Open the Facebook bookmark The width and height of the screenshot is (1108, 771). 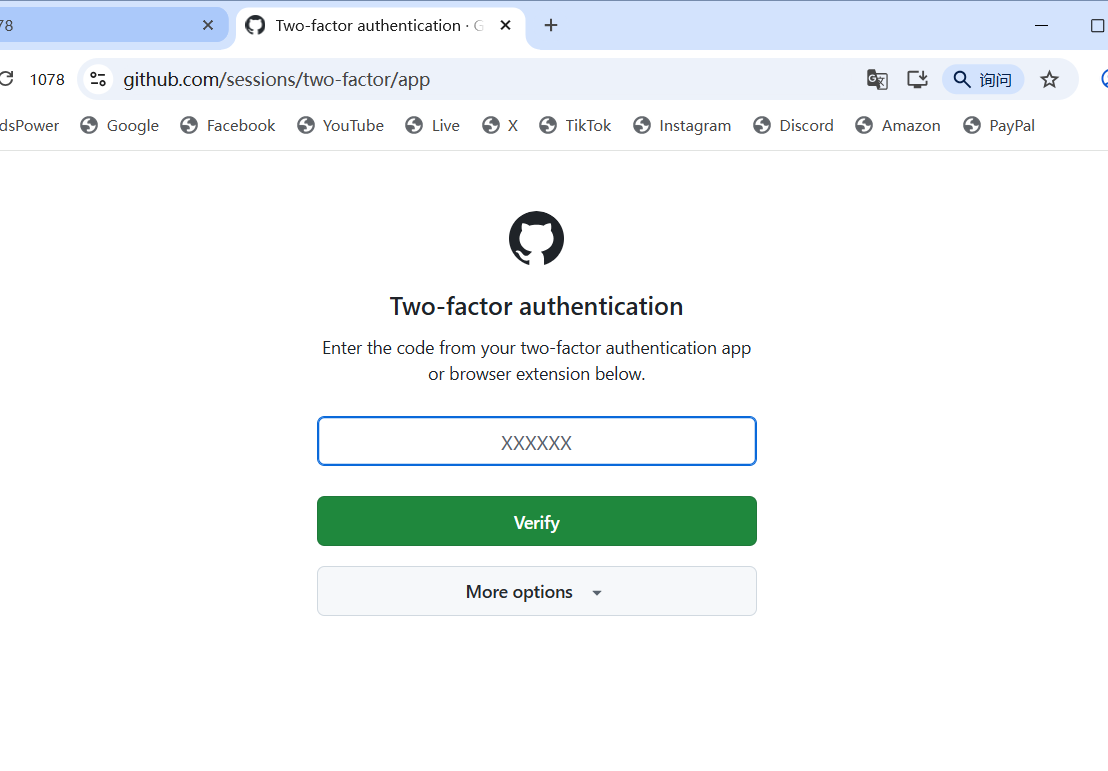[228, 125]
